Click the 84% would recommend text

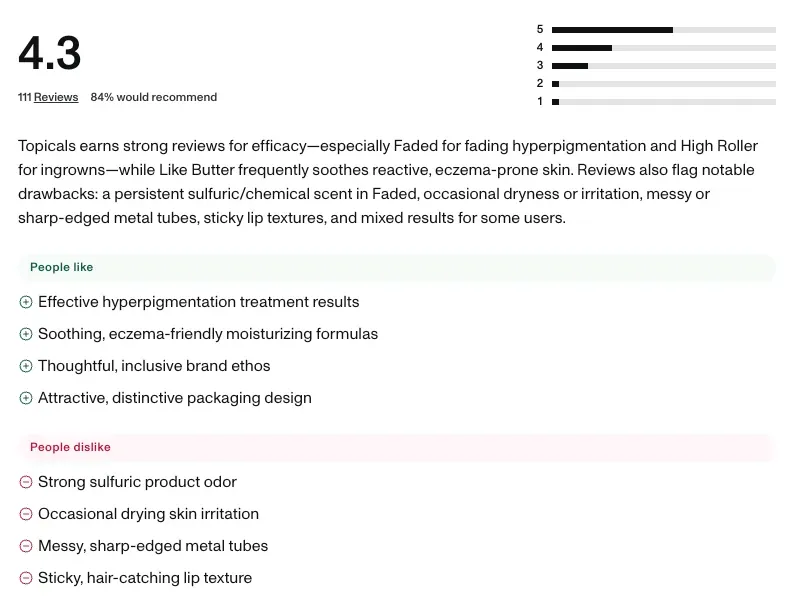[154, 97]
